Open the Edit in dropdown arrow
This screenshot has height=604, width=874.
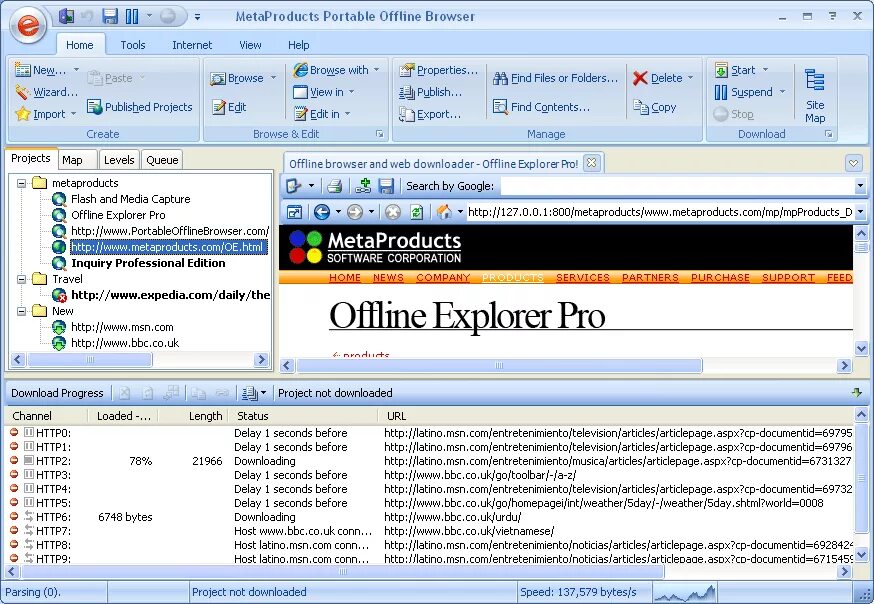(x=348, y=114)
